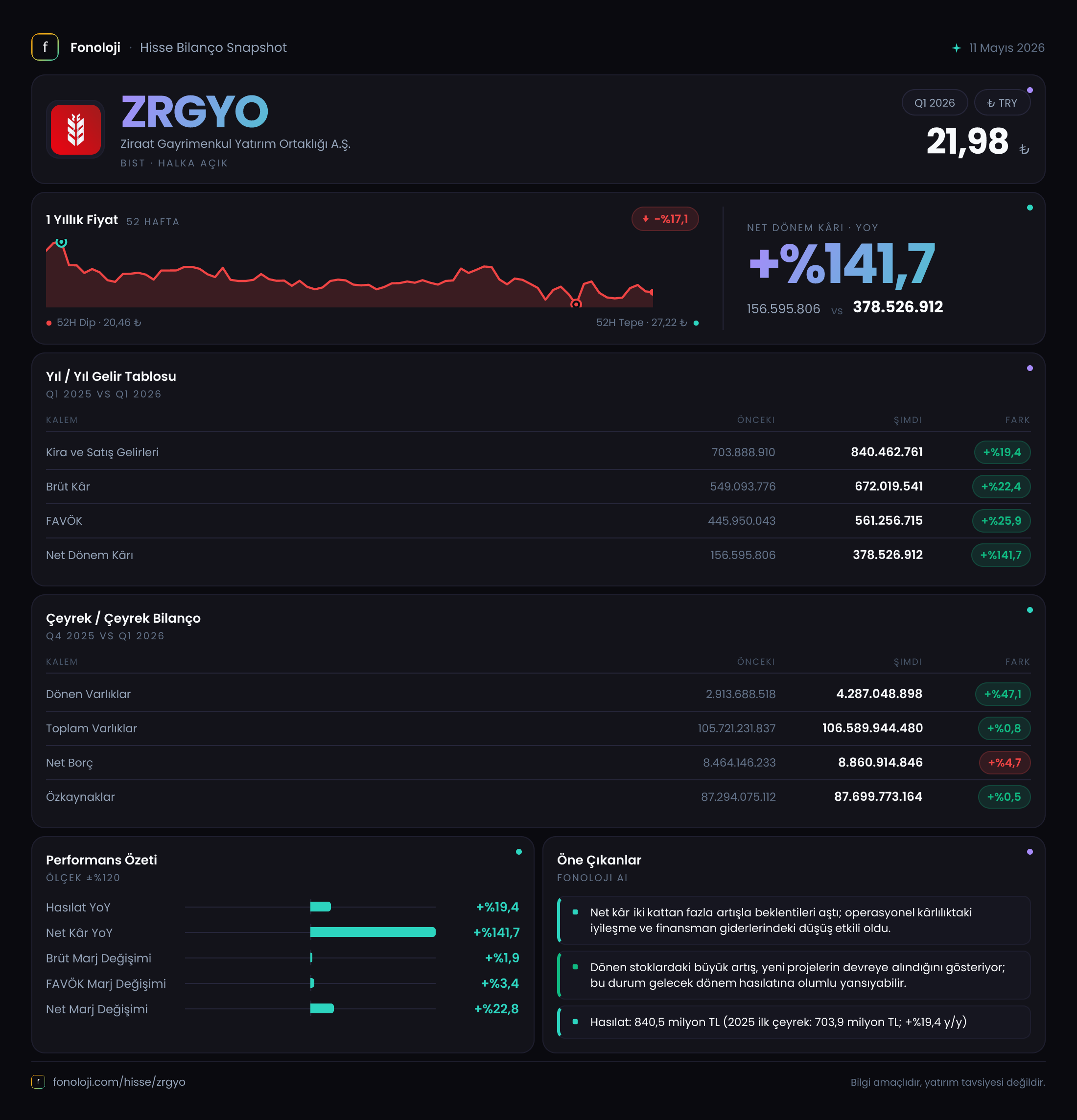
Task: Click the 'Hasılat: 840,5 milyon TL' highlight card
Action: tap(794, 1022)
